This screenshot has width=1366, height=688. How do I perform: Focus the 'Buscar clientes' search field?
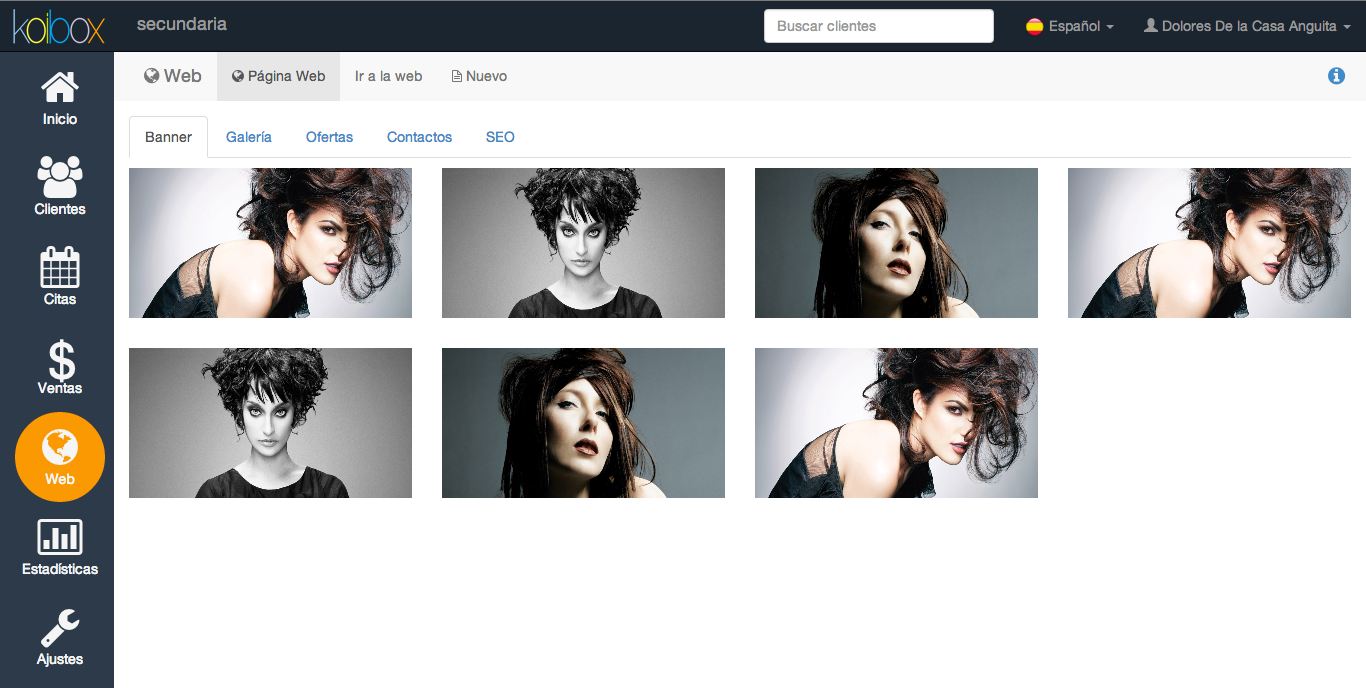tap(879, 26)
